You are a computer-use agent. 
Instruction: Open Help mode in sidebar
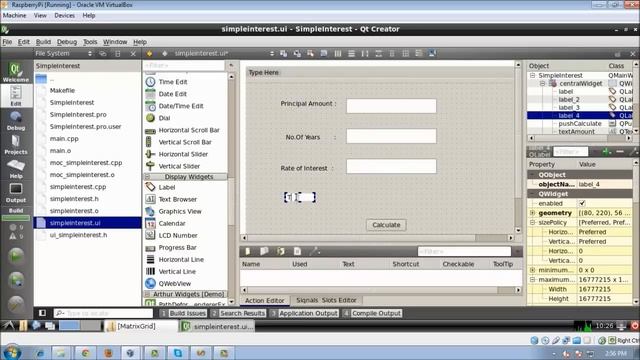16,169
